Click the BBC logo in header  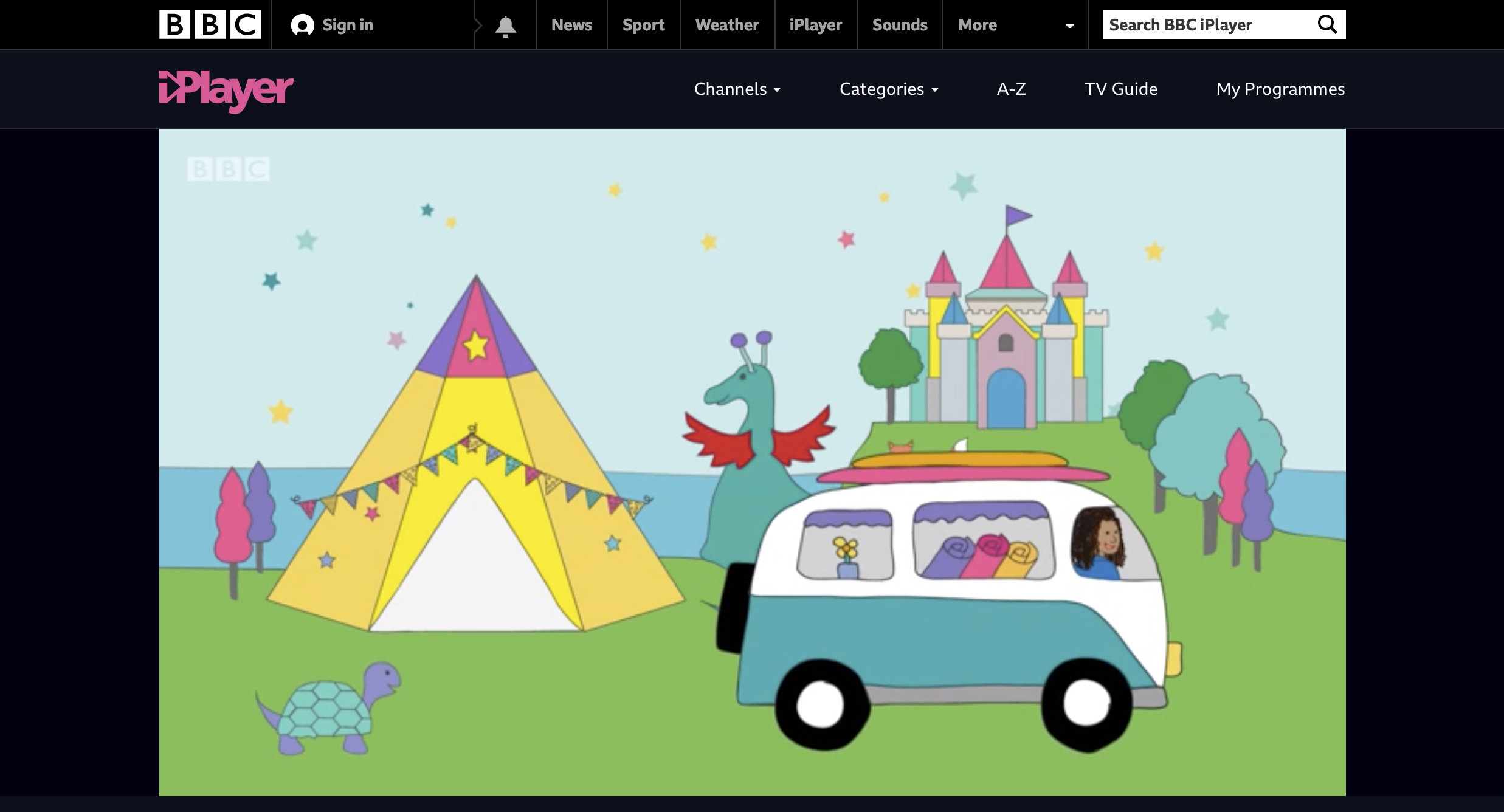coord(210,24)
